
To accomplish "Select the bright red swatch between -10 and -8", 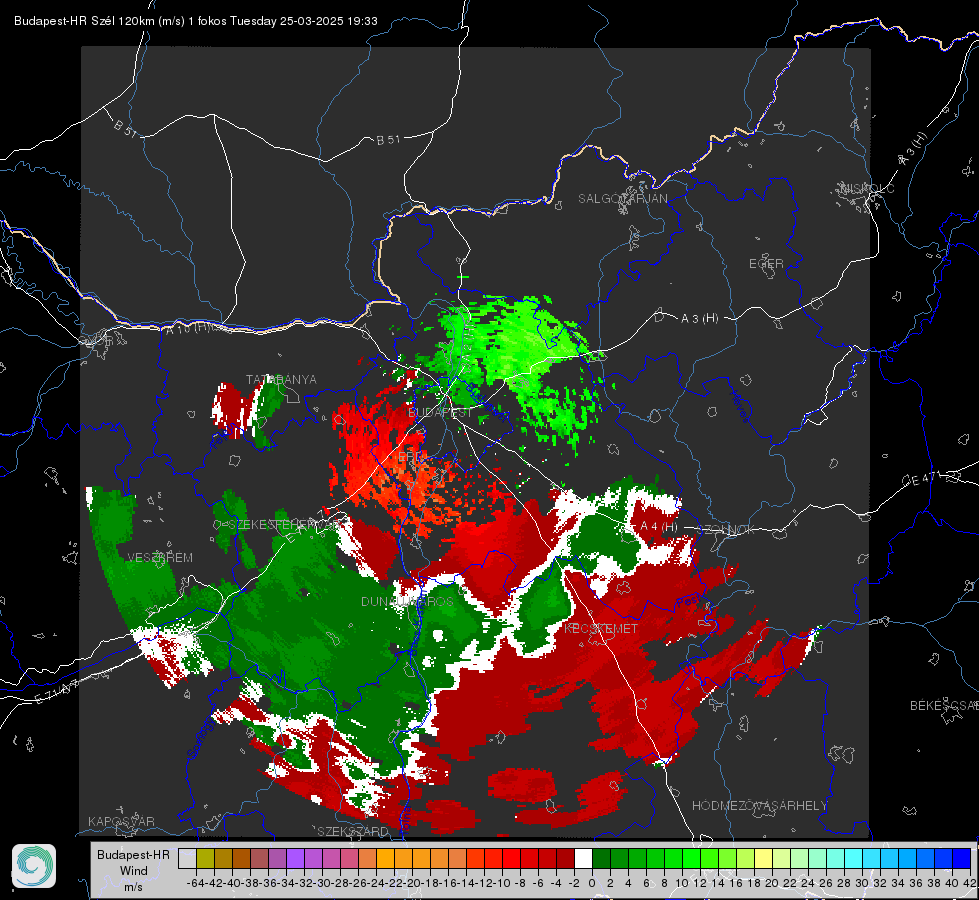I will pyautogui.click(x=511, y=858).
